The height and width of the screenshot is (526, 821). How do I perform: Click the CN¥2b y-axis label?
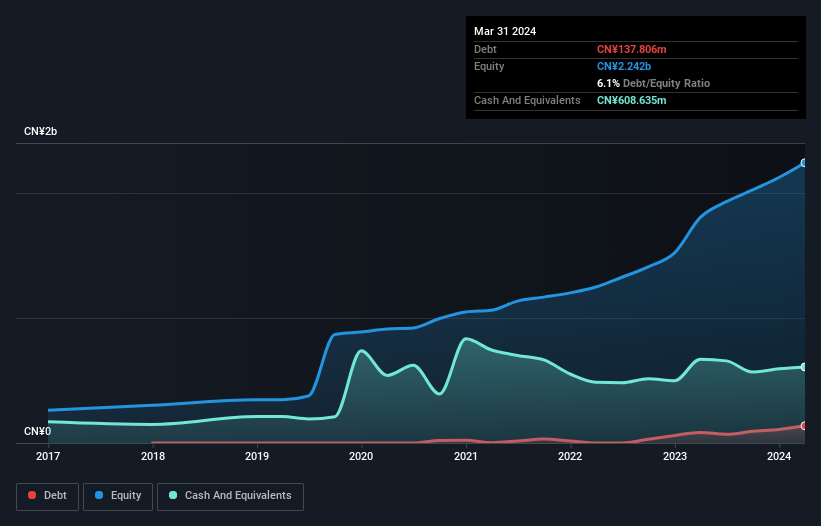[40, 131]
